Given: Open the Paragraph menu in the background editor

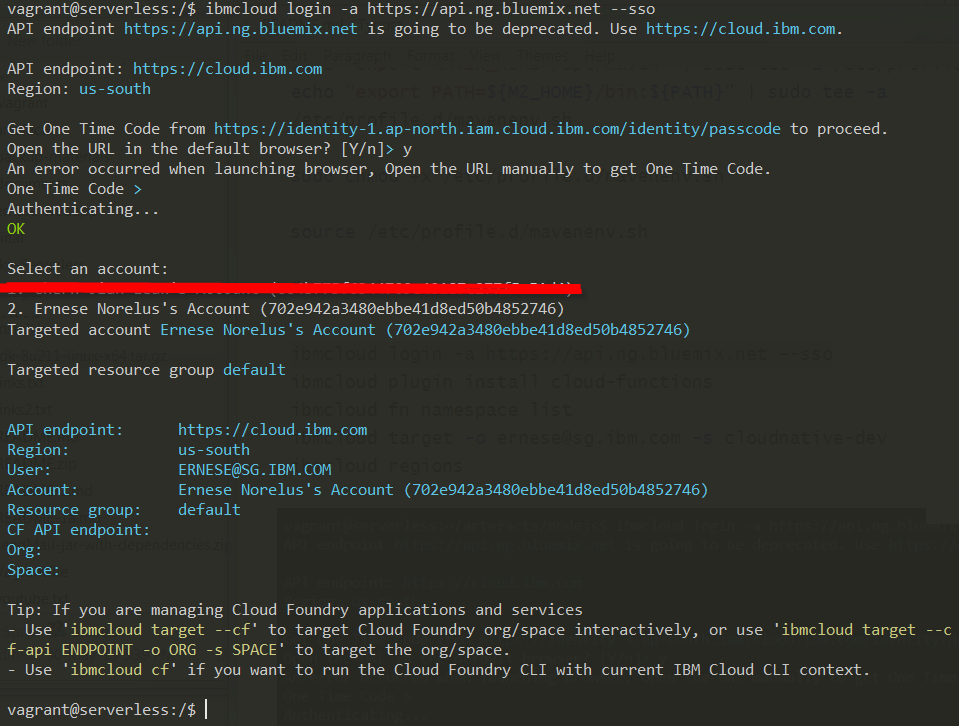Looking at the screenshot, I should coord(357,56).
